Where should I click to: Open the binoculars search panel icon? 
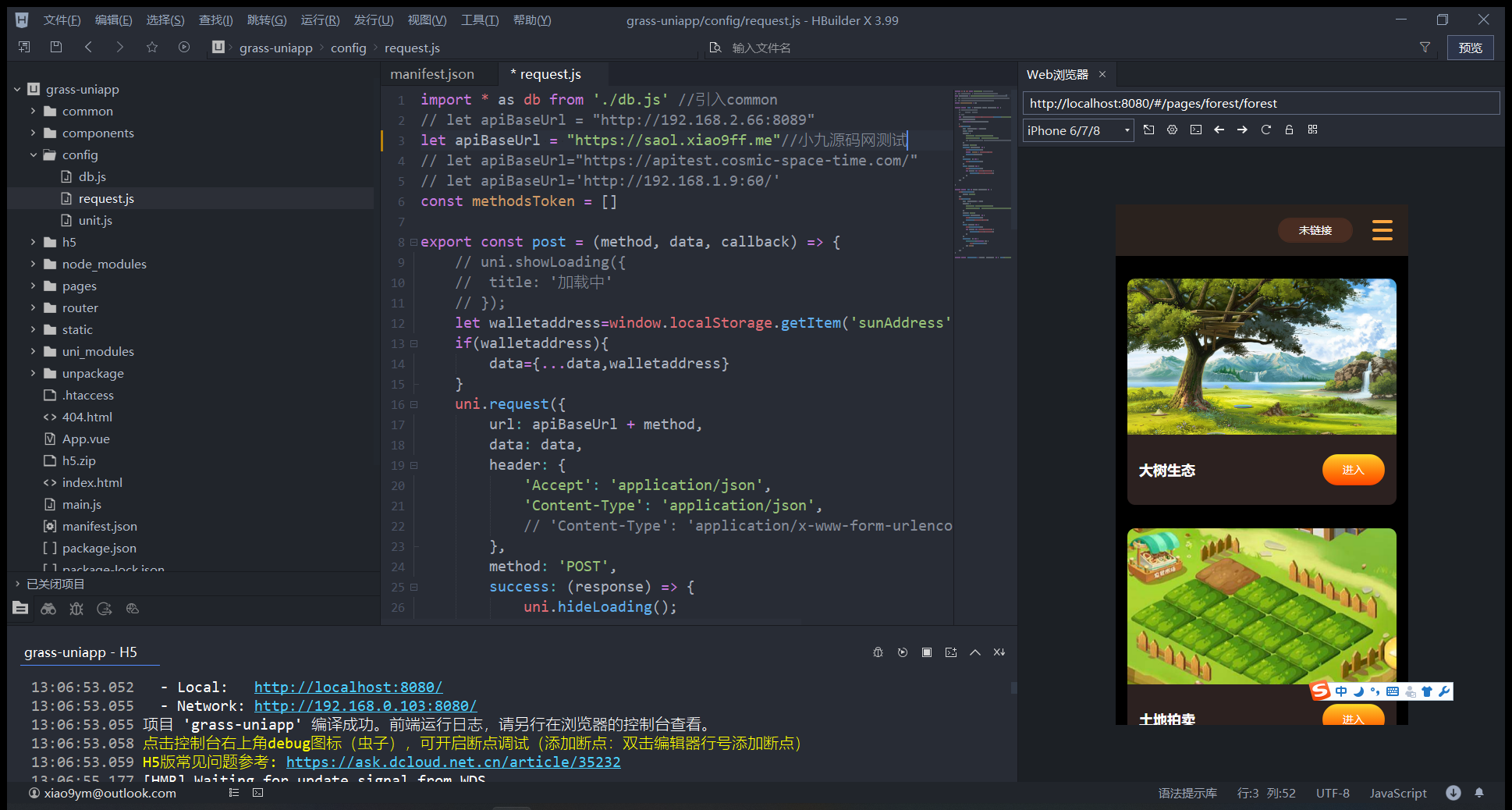[48, 609]
